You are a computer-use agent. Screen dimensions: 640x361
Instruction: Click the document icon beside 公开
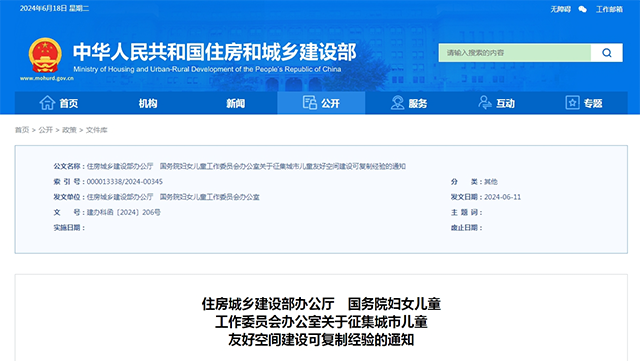[310, 103]
